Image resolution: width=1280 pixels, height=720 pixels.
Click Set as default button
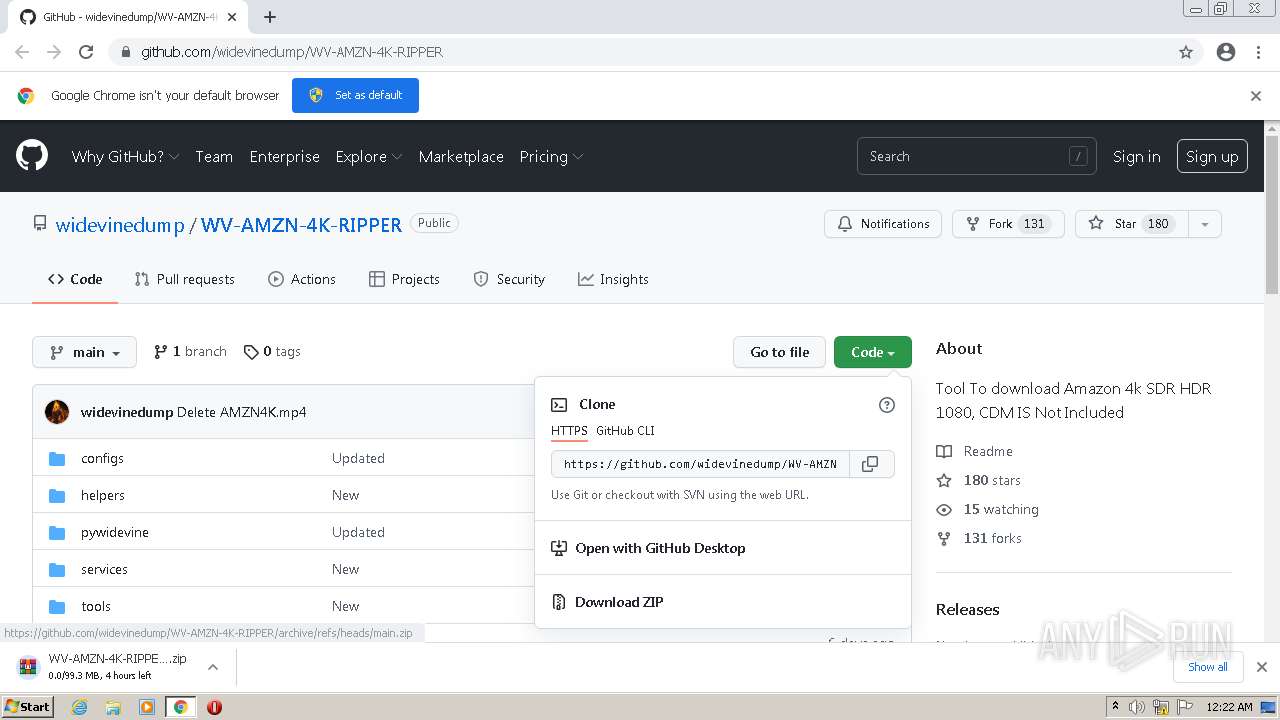(355, 96)
